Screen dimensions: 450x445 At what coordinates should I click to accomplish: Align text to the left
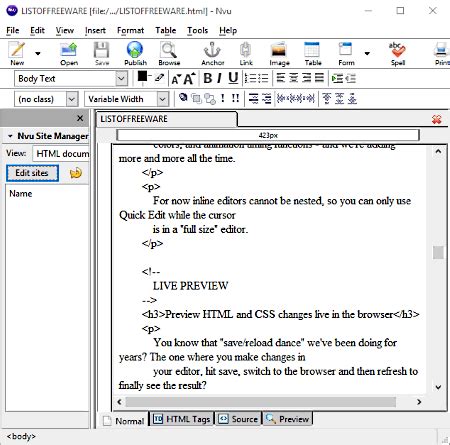[281, 78]
